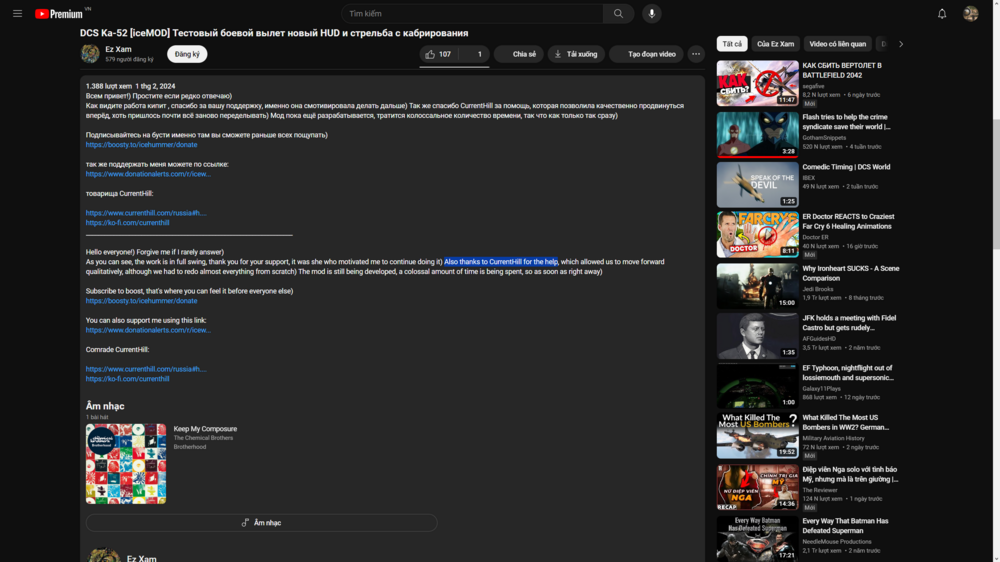Open JFK holds a meeting thumbnail
1000x562 pixels.
(757, 336)
